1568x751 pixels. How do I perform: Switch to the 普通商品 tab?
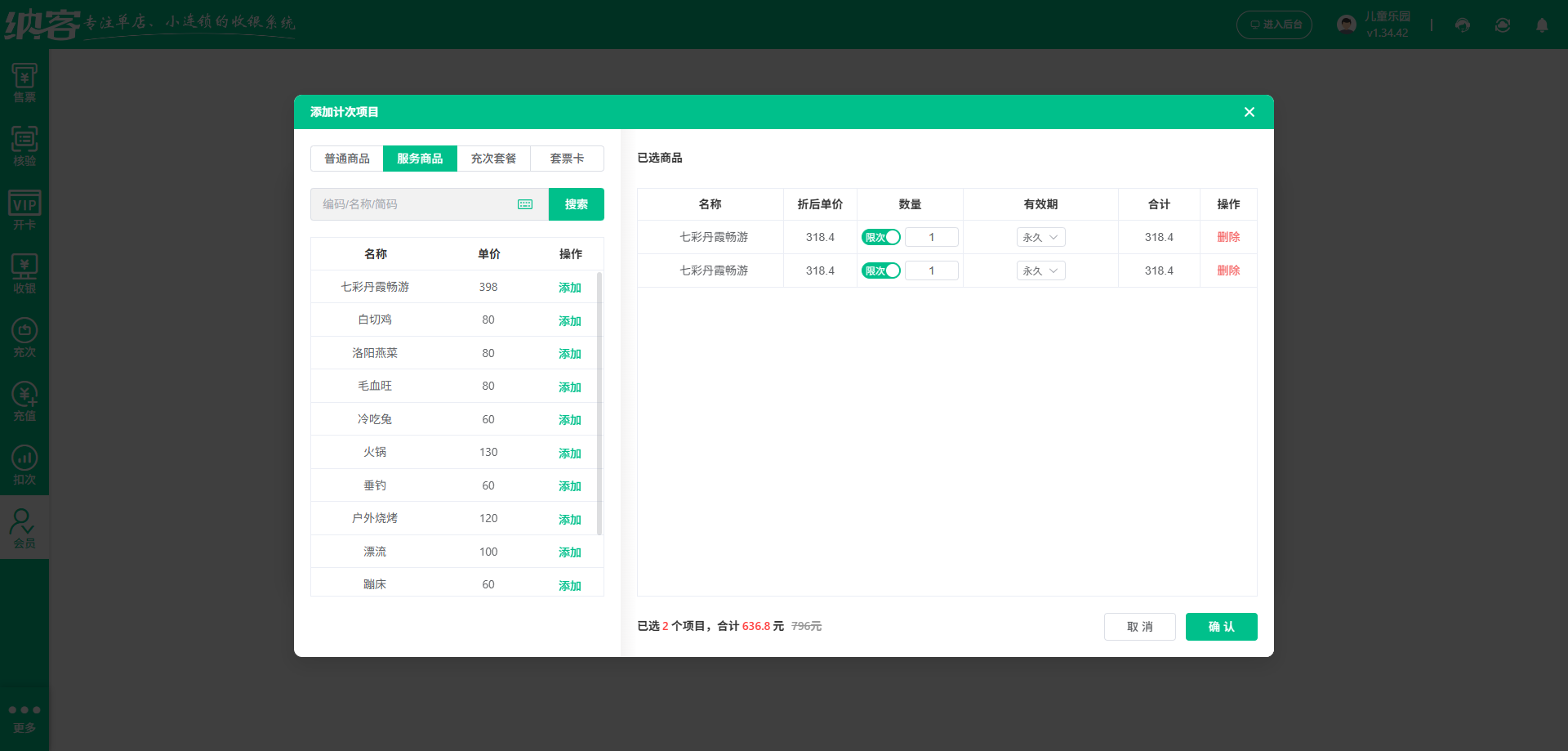(346, 158)
